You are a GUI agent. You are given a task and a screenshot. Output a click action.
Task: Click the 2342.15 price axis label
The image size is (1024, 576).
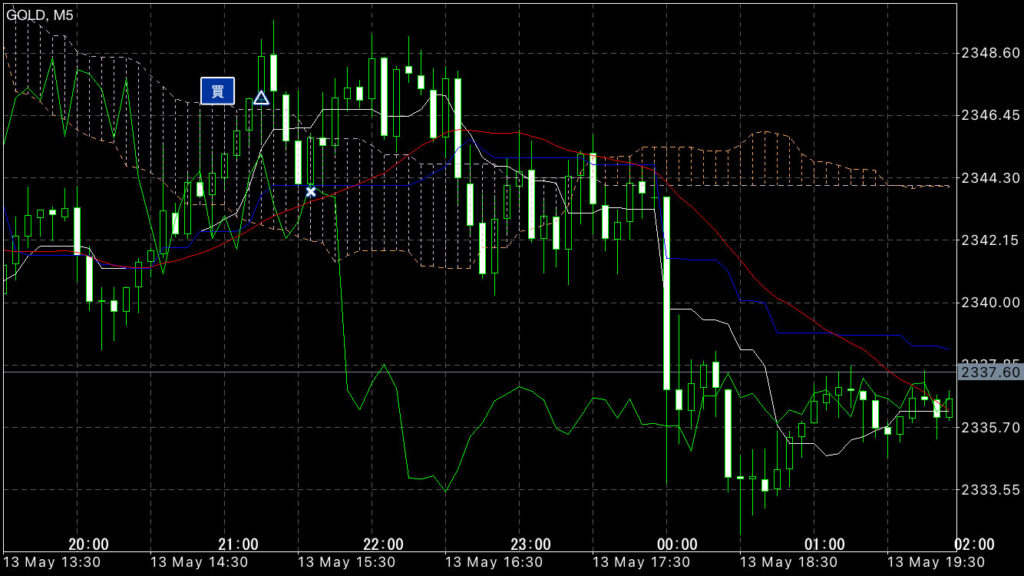[991, 240]
